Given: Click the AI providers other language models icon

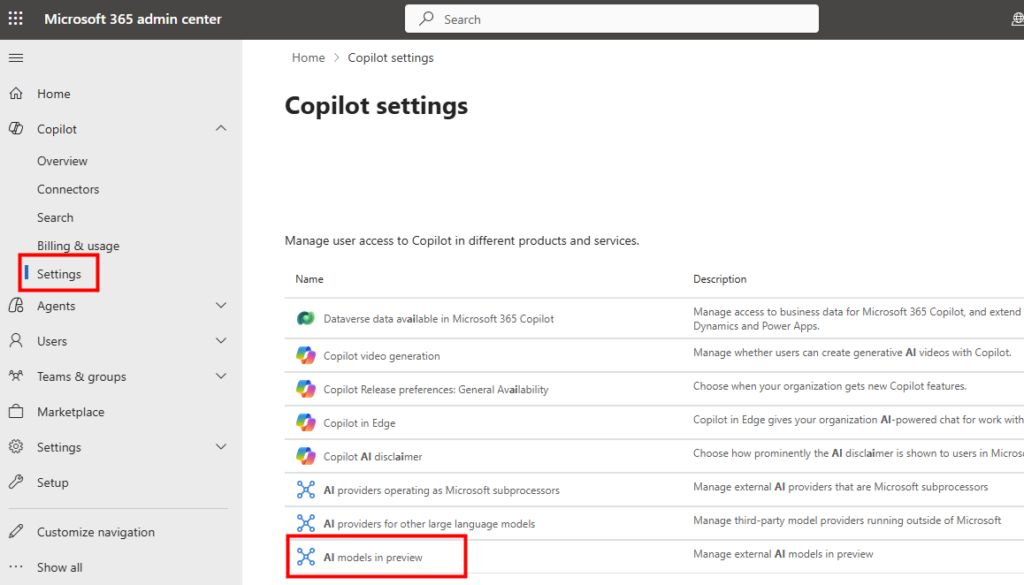Looking at the screenshot, I should tap(306, 523).
